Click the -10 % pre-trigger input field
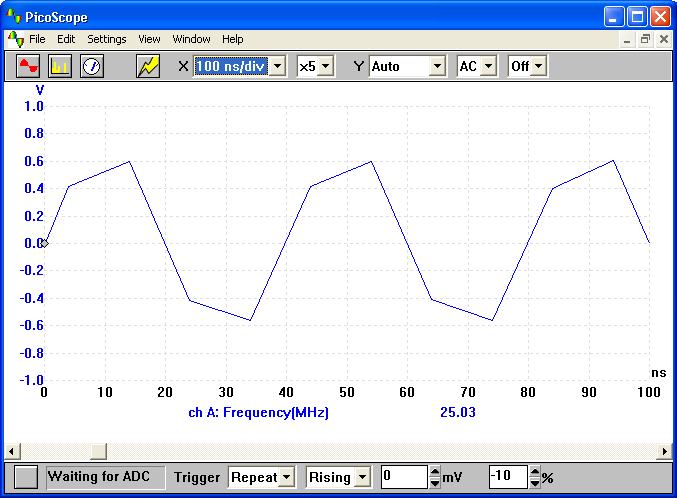The width and height of the screenshot is (677, 498). 508,477
